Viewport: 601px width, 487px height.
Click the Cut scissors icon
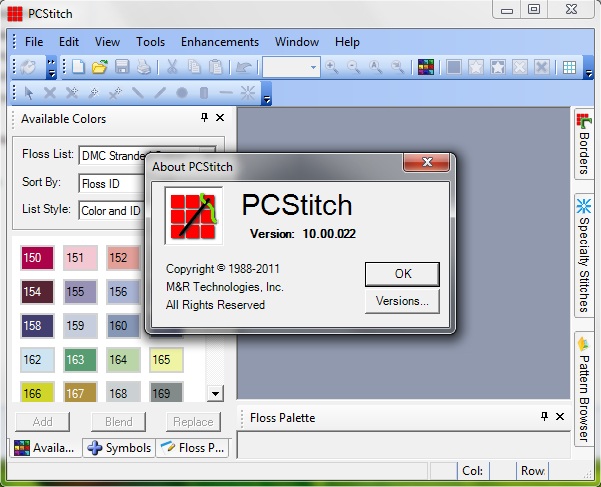pos(172,67)
